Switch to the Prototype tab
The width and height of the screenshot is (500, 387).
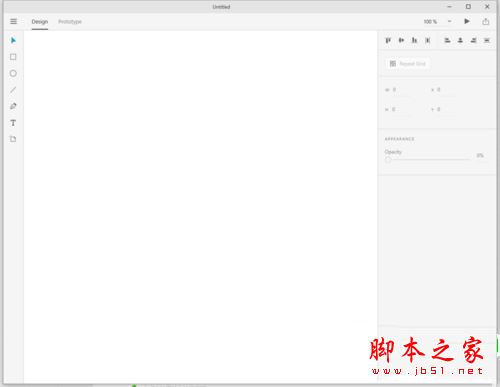coord(70,22)
